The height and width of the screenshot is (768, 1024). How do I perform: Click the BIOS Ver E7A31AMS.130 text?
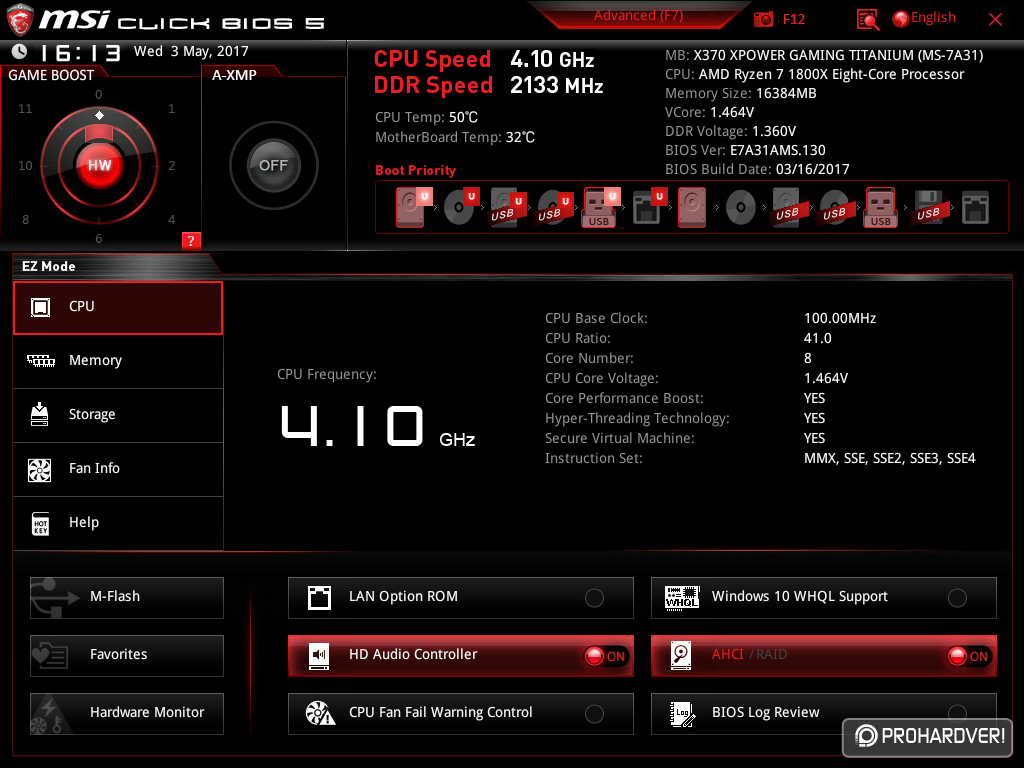[745, 150]
